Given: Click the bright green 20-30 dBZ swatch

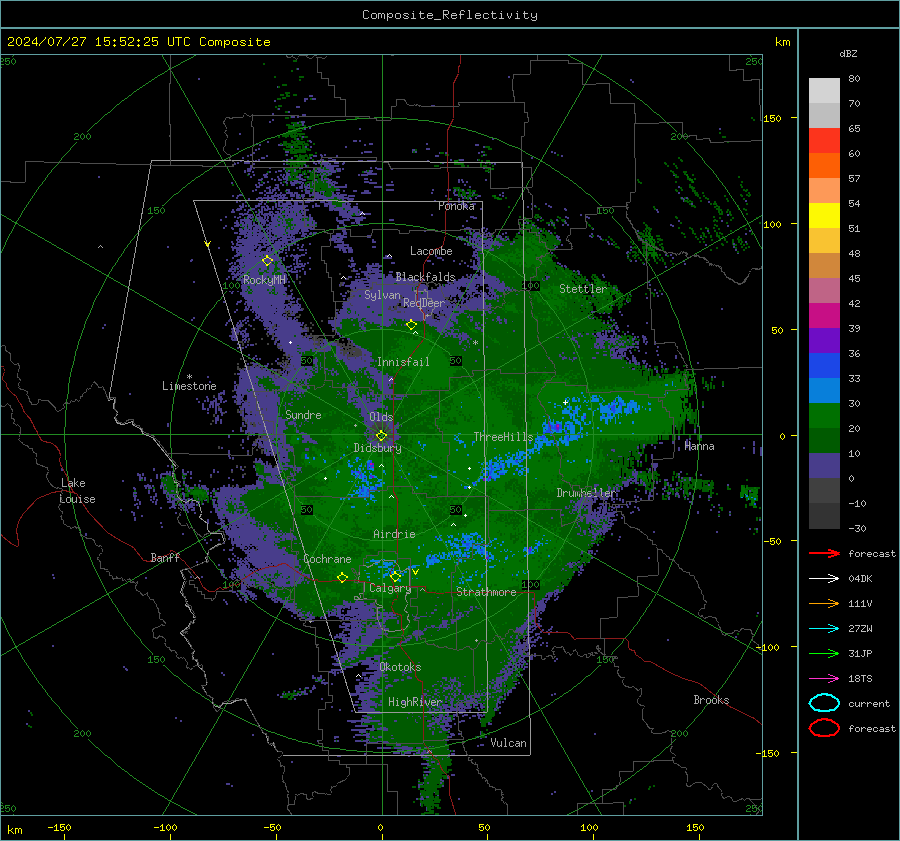Looking at the screenshot, I should pos(824,416).
